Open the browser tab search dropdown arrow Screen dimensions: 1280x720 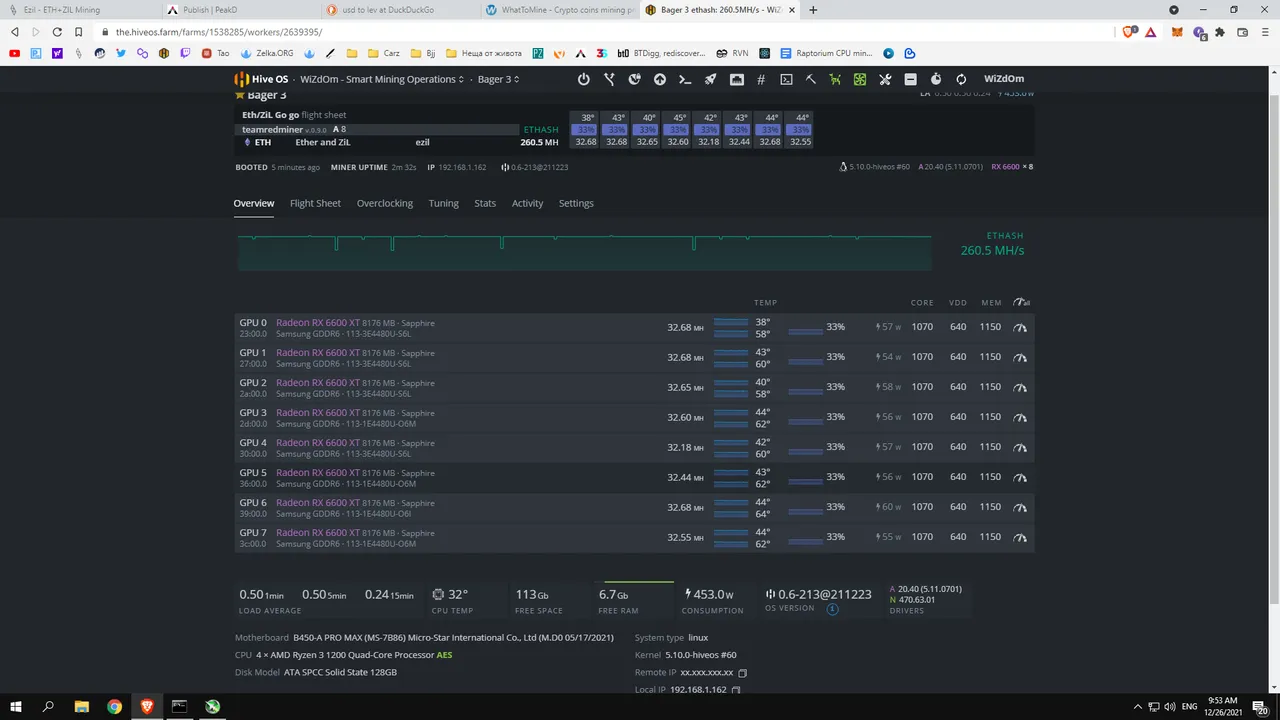[1174, 10]
